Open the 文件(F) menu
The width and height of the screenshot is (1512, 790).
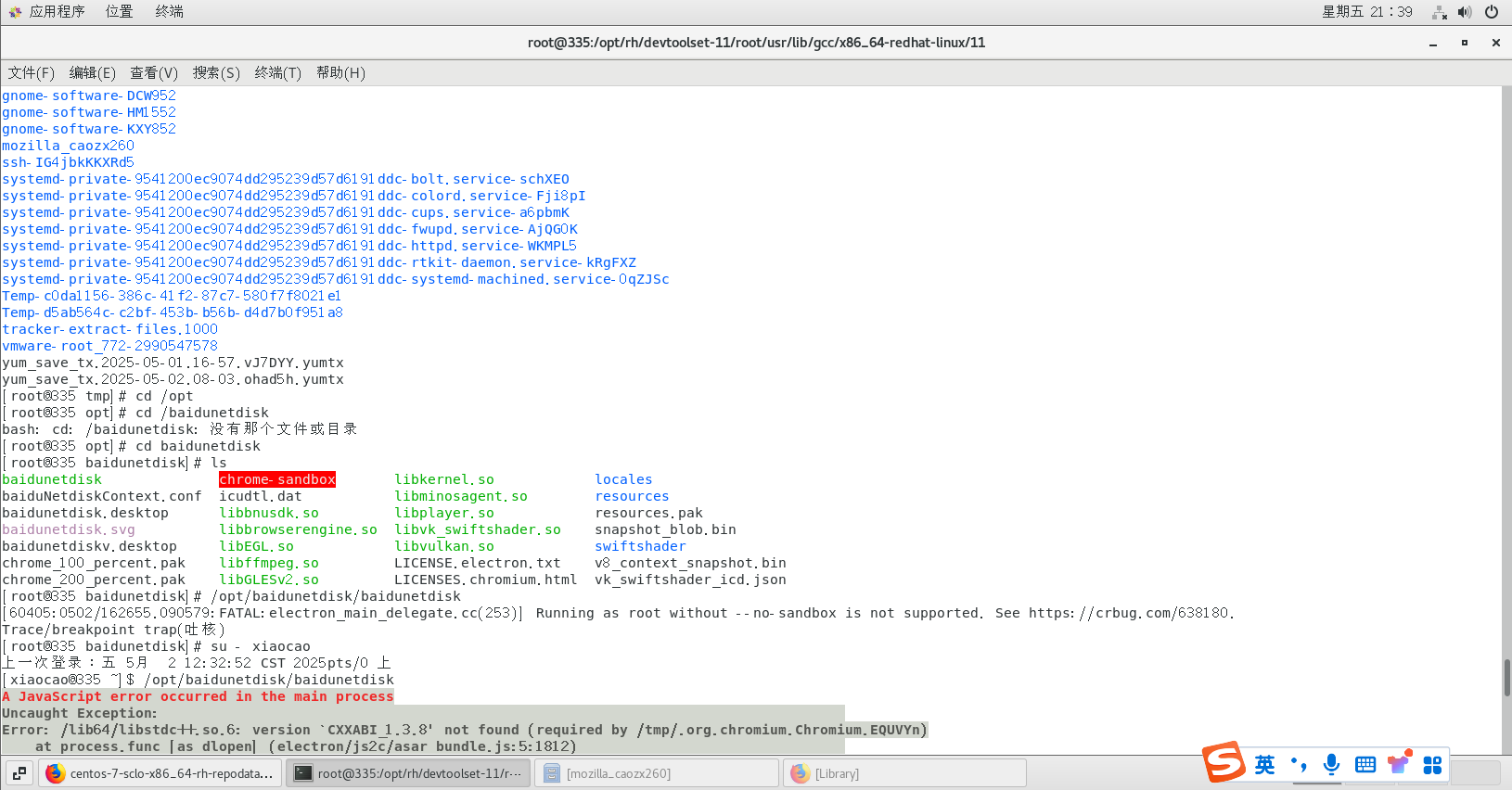click(31, 72)
